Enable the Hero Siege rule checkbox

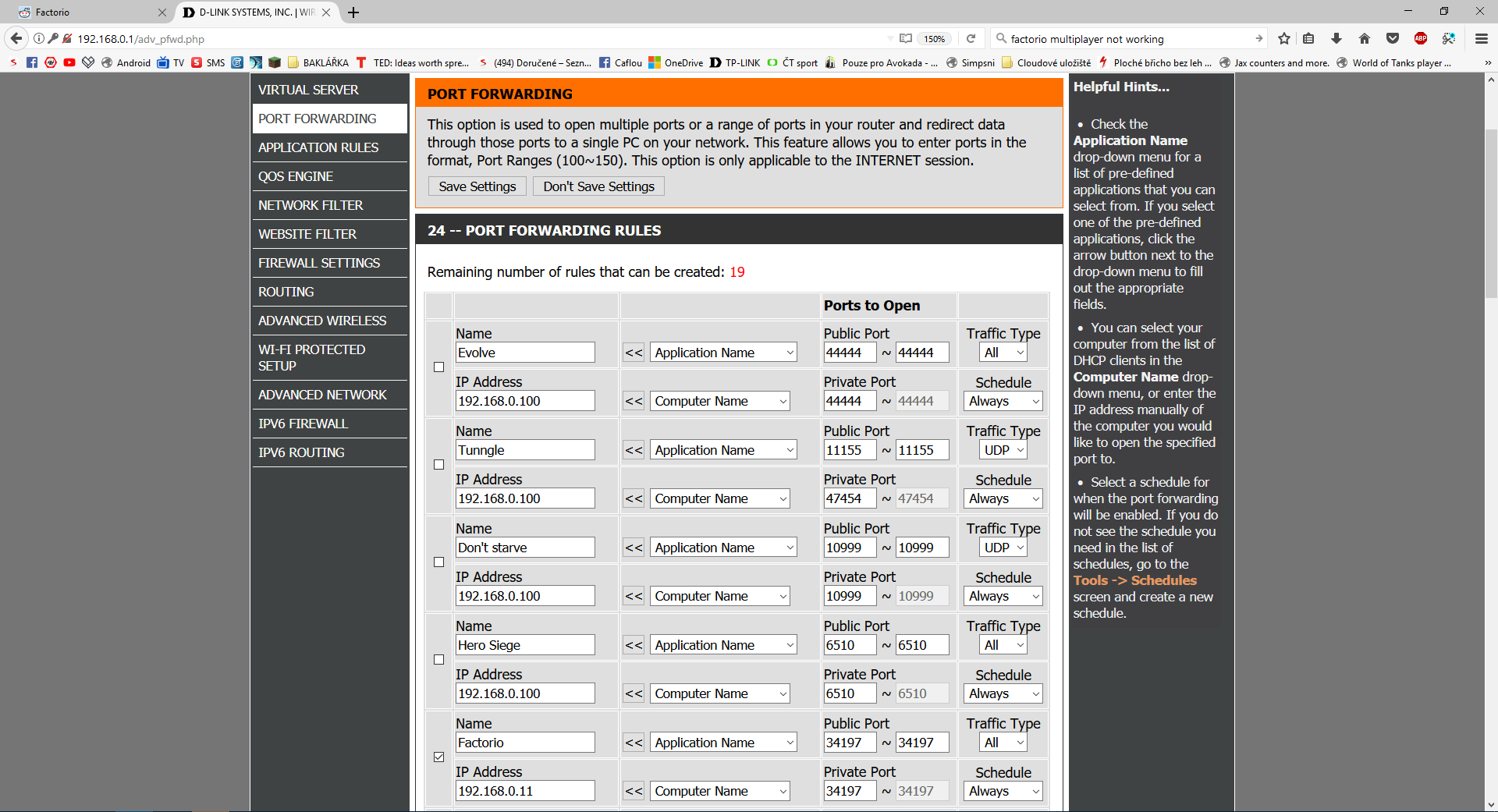[438, 660]
